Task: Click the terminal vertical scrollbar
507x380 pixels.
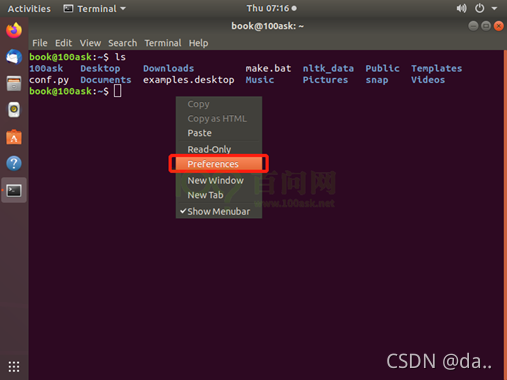Action: tap(505, 215)
